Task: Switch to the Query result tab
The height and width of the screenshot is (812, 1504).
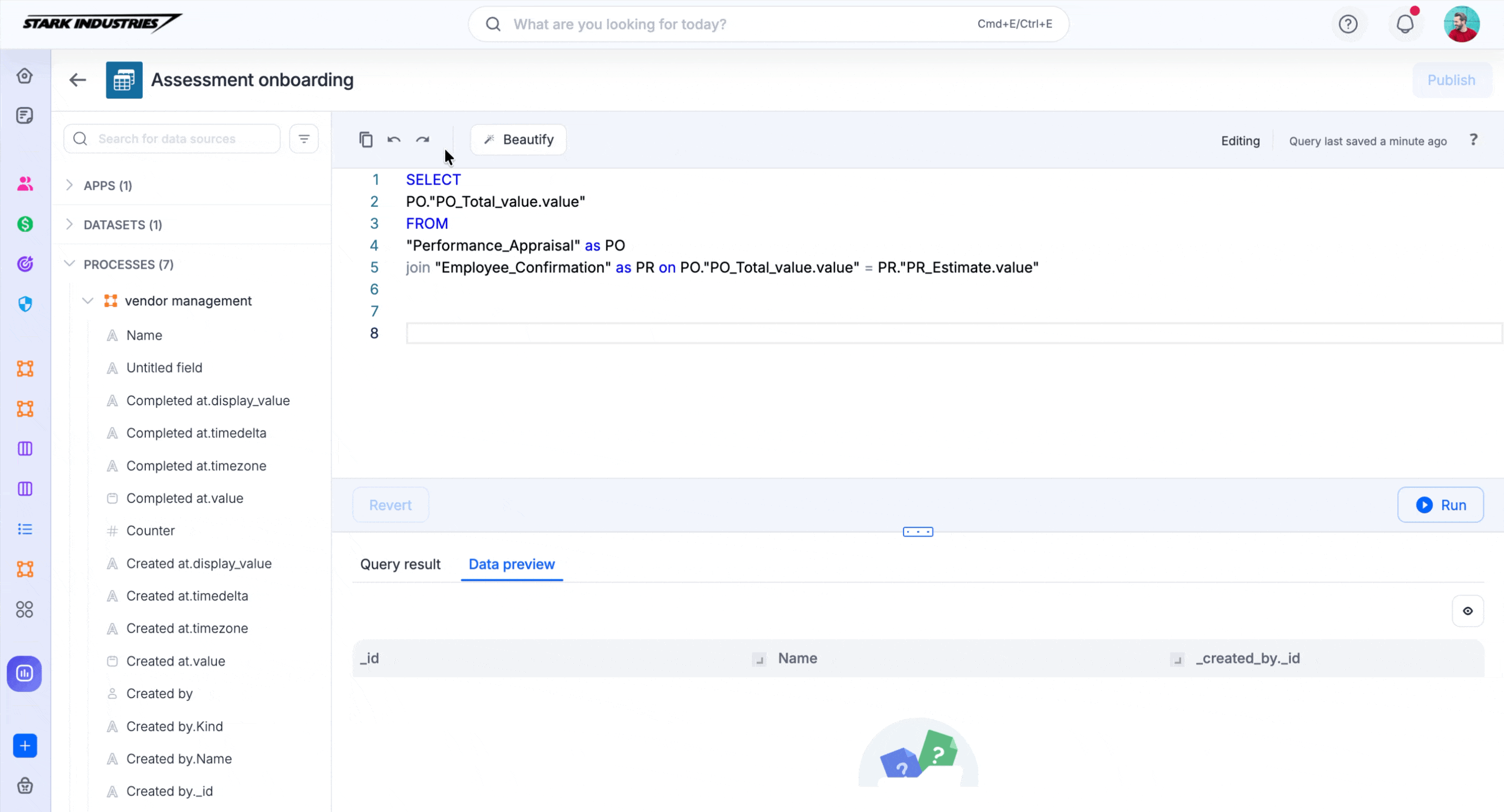Action: 400,564
